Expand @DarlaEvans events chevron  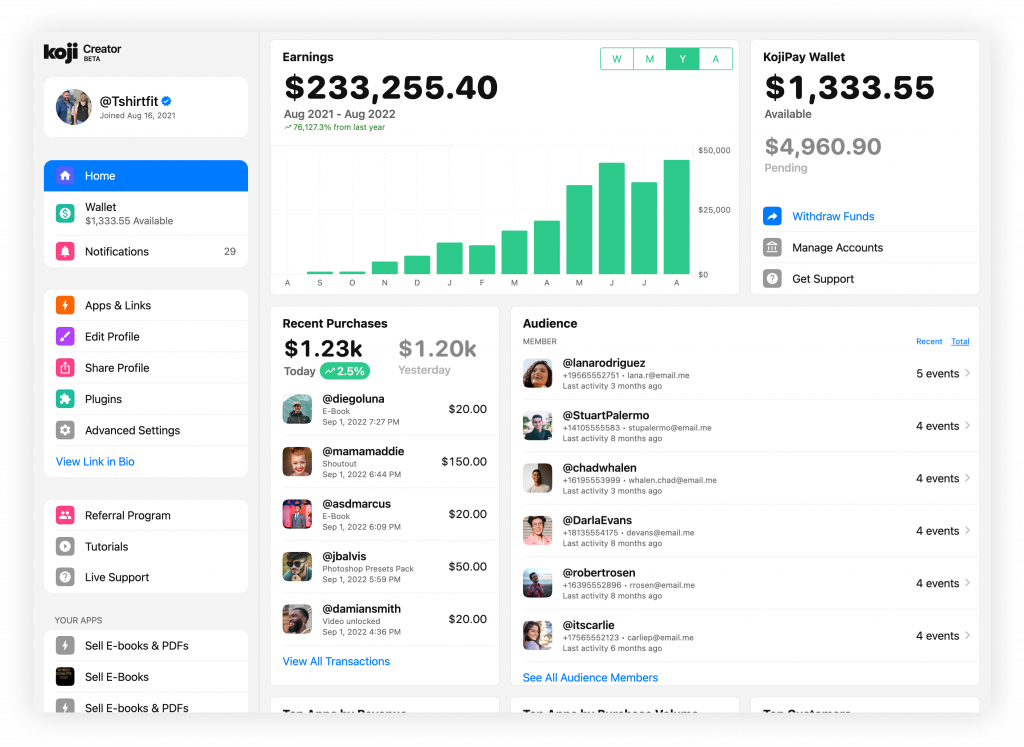[967, 531]
